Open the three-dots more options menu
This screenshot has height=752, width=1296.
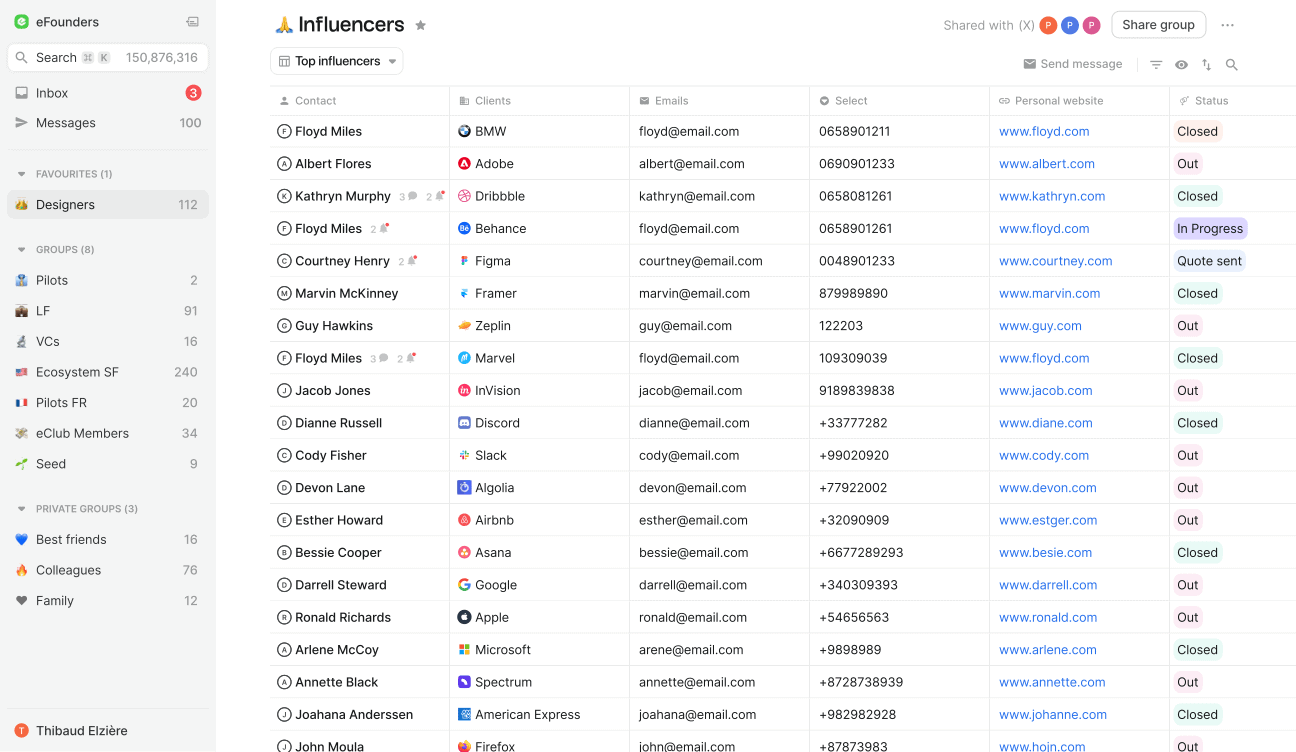1228,25
